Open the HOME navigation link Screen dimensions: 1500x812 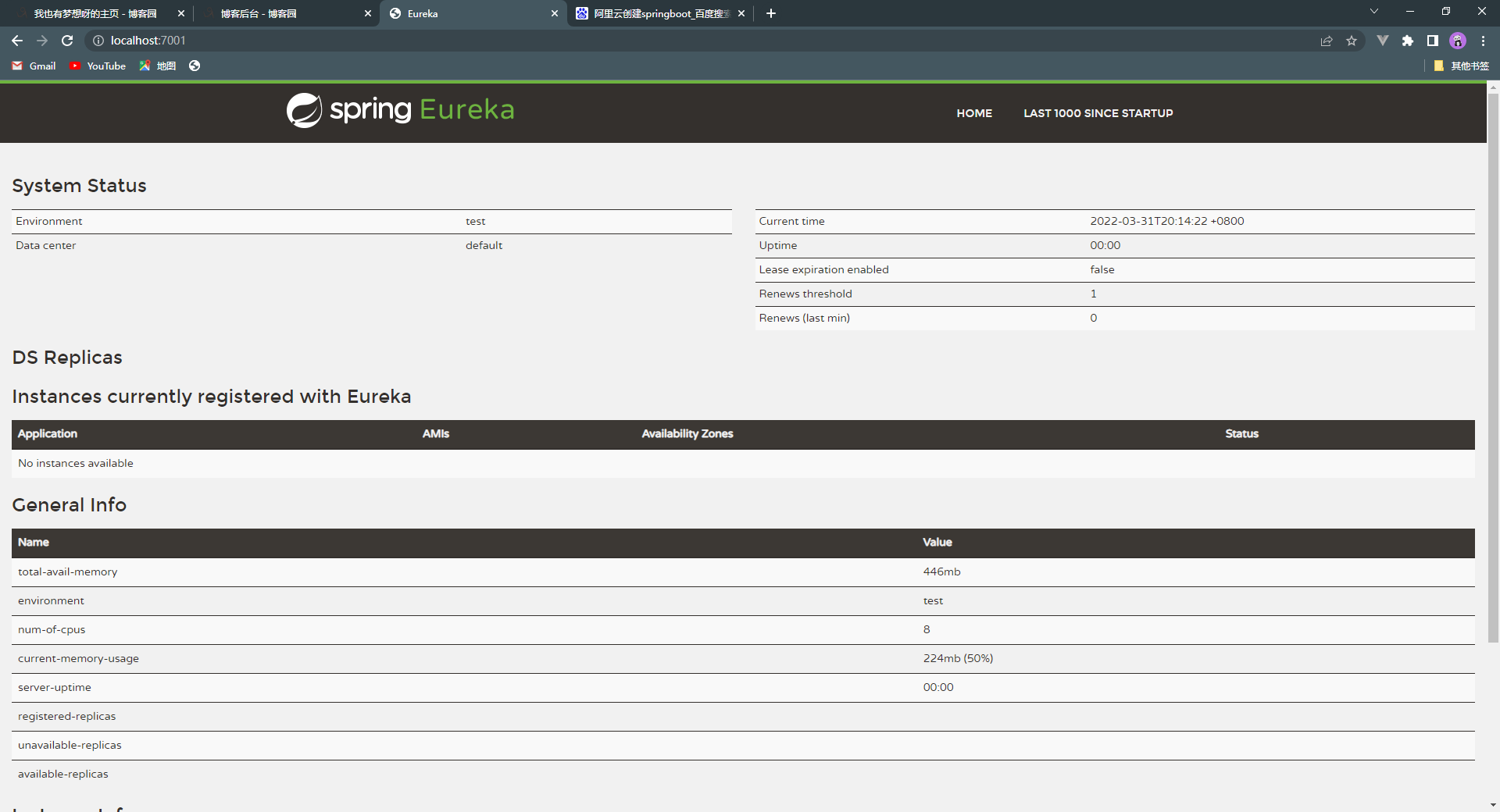pyautogui.click(x=974, y=113)
